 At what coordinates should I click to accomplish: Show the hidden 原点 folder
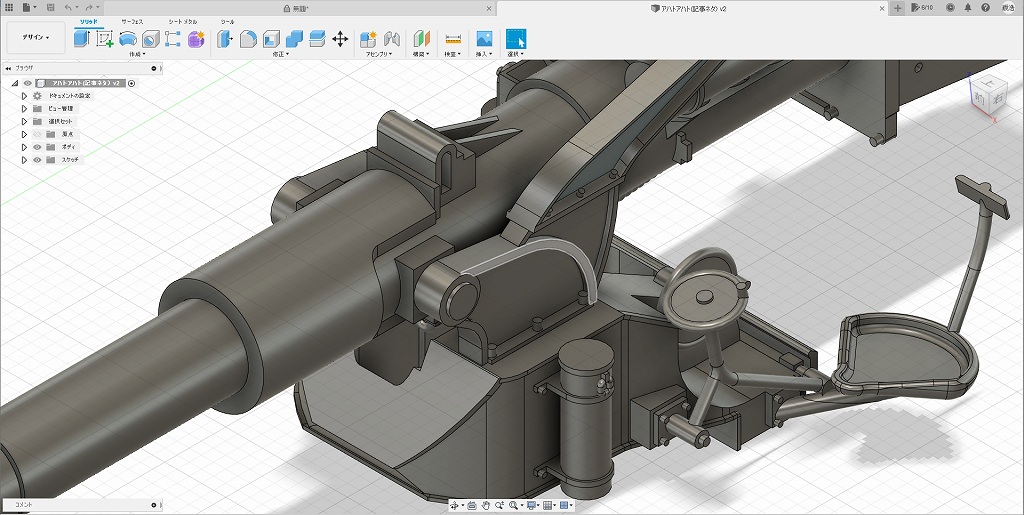pyautogui.click(x=37, y=133)
